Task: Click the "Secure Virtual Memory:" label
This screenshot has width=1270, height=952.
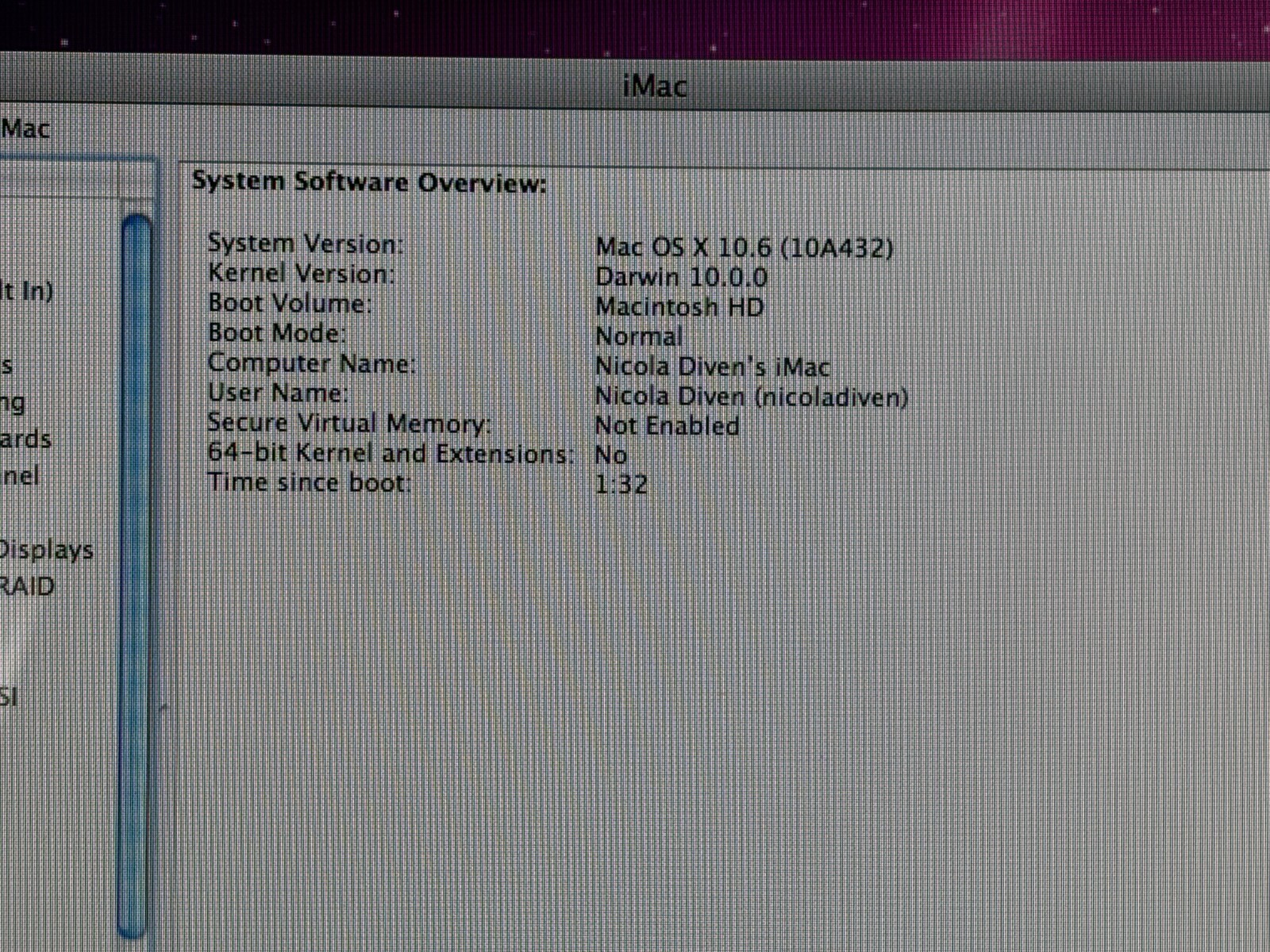Action: (x=349, y=423)
